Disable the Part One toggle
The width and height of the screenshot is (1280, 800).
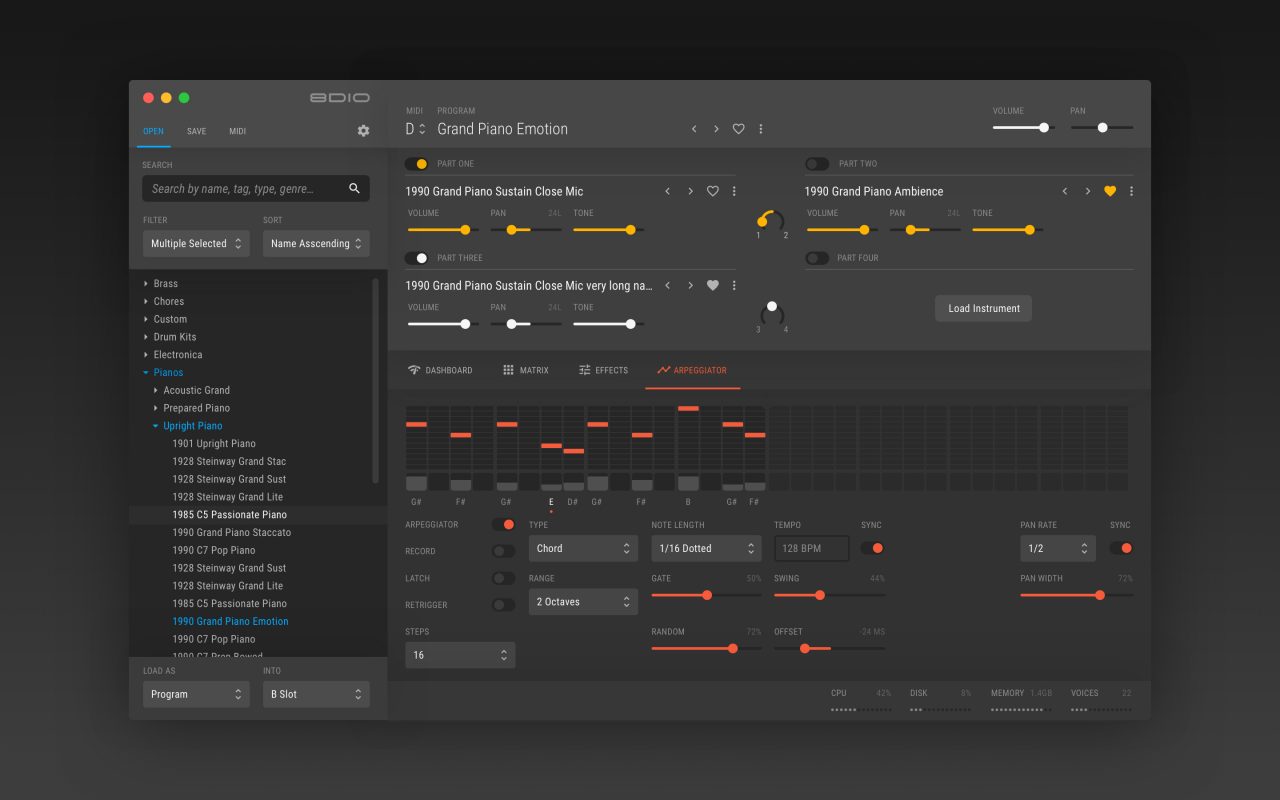[416, 164]
